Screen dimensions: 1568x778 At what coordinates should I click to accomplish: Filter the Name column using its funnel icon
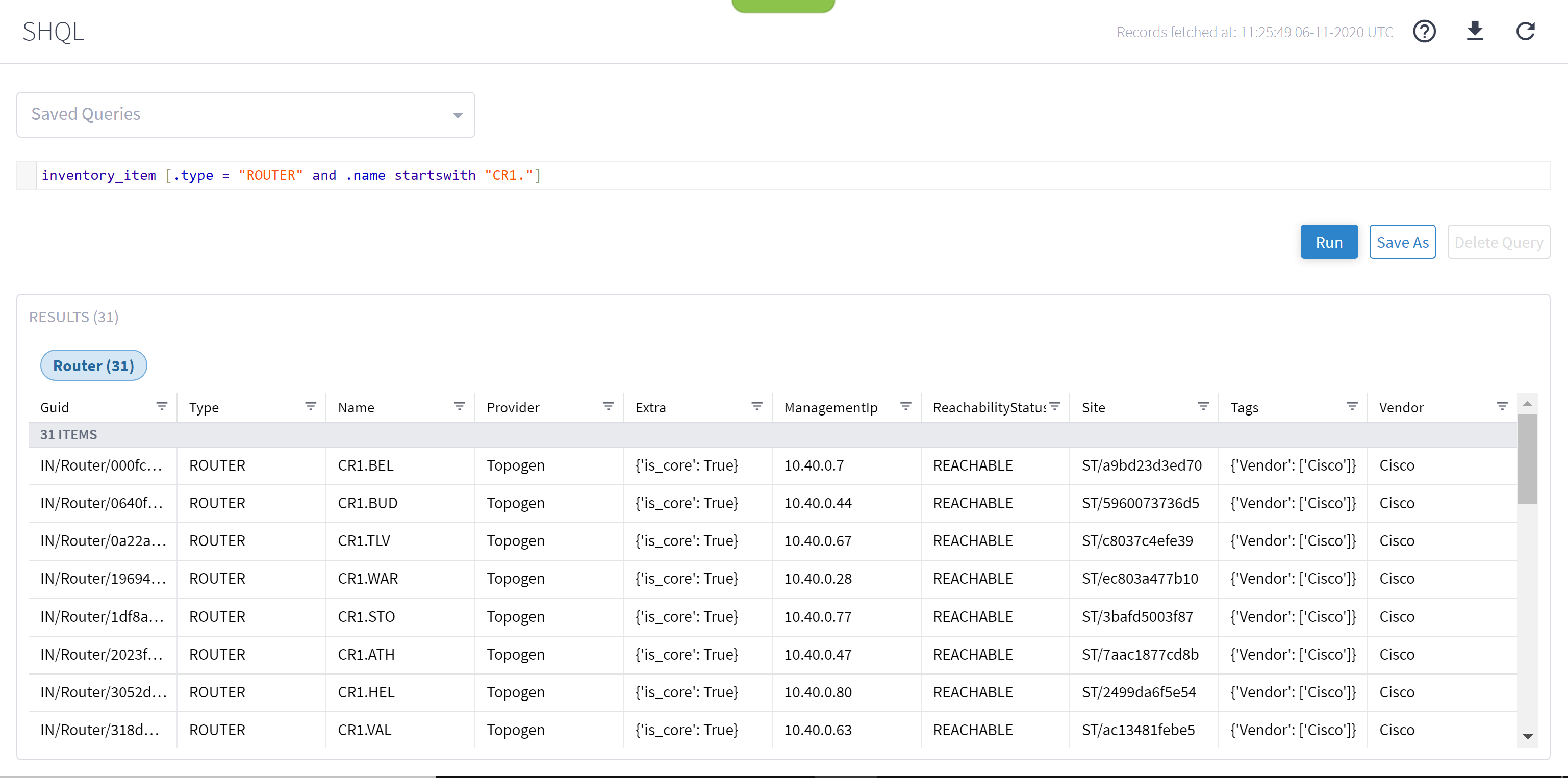[x=460, y=406]
